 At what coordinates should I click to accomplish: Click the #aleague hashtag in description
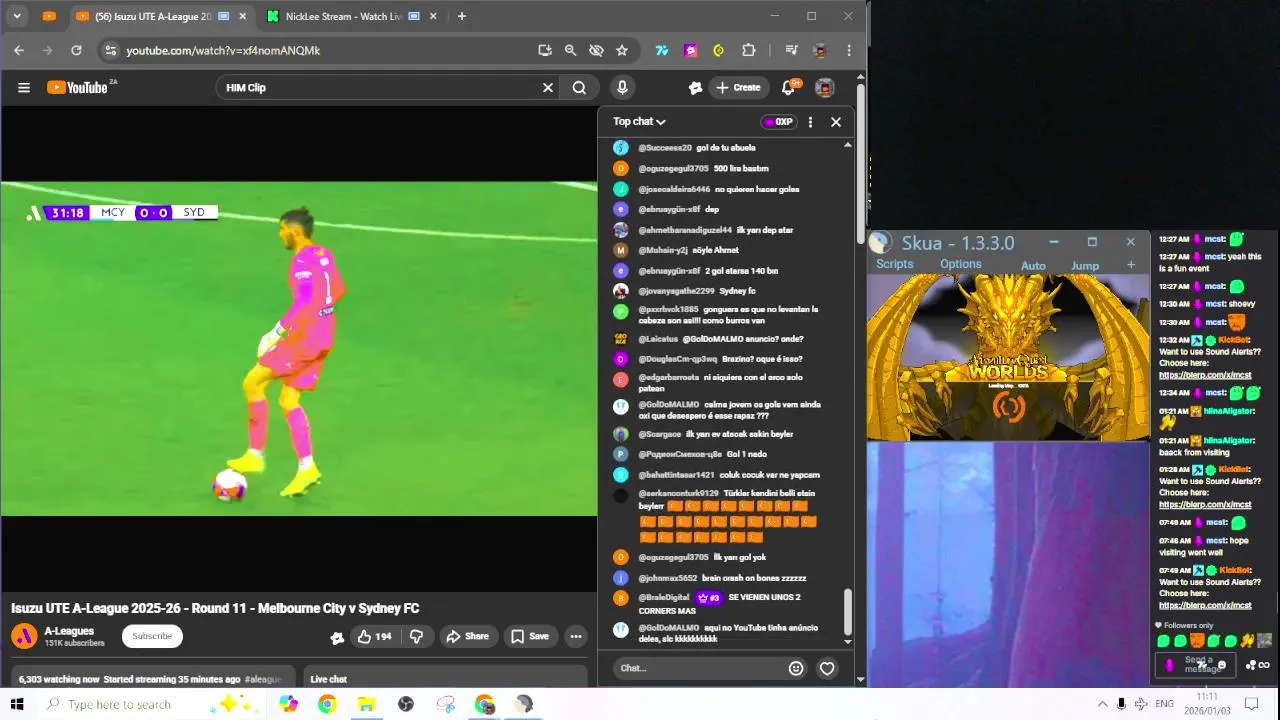tap(263, 679)
